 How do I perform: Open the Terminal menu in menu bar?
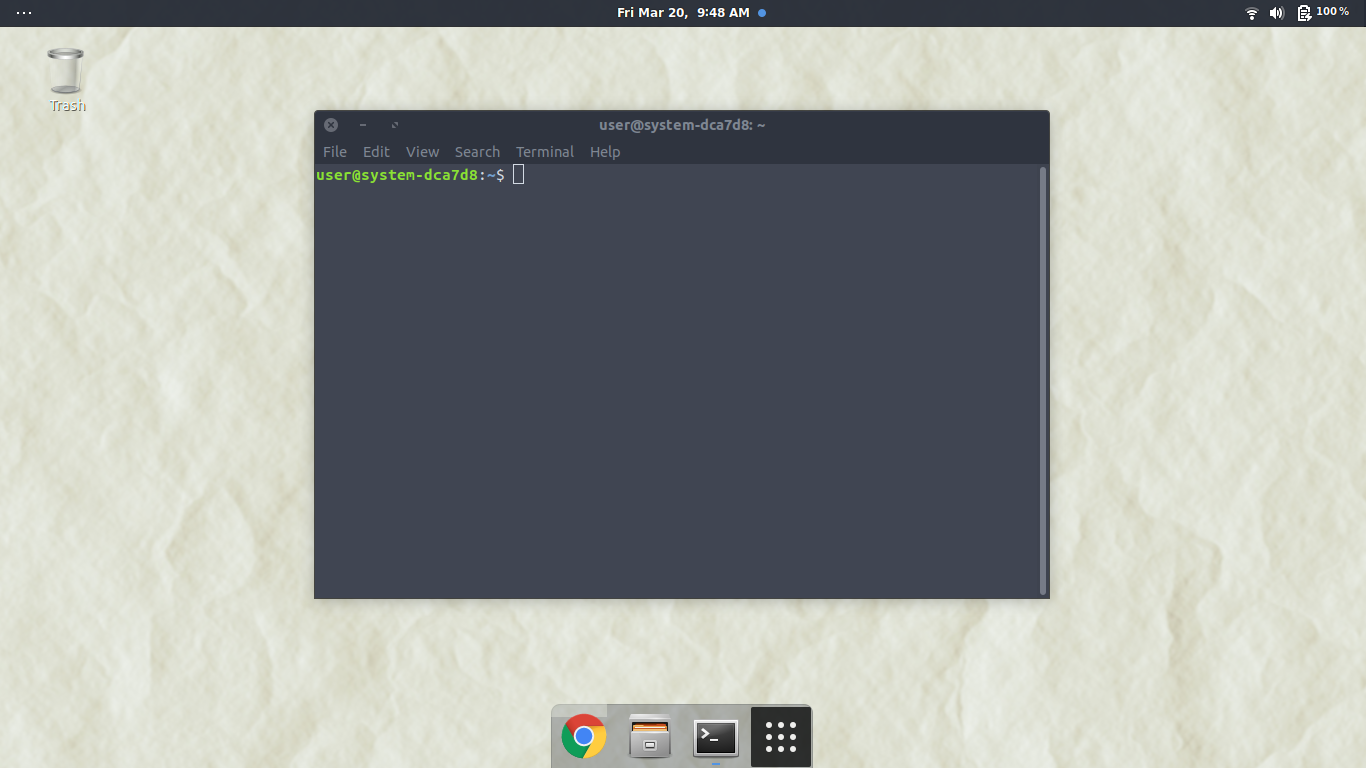pyautogui.click(x=545, y=152)
